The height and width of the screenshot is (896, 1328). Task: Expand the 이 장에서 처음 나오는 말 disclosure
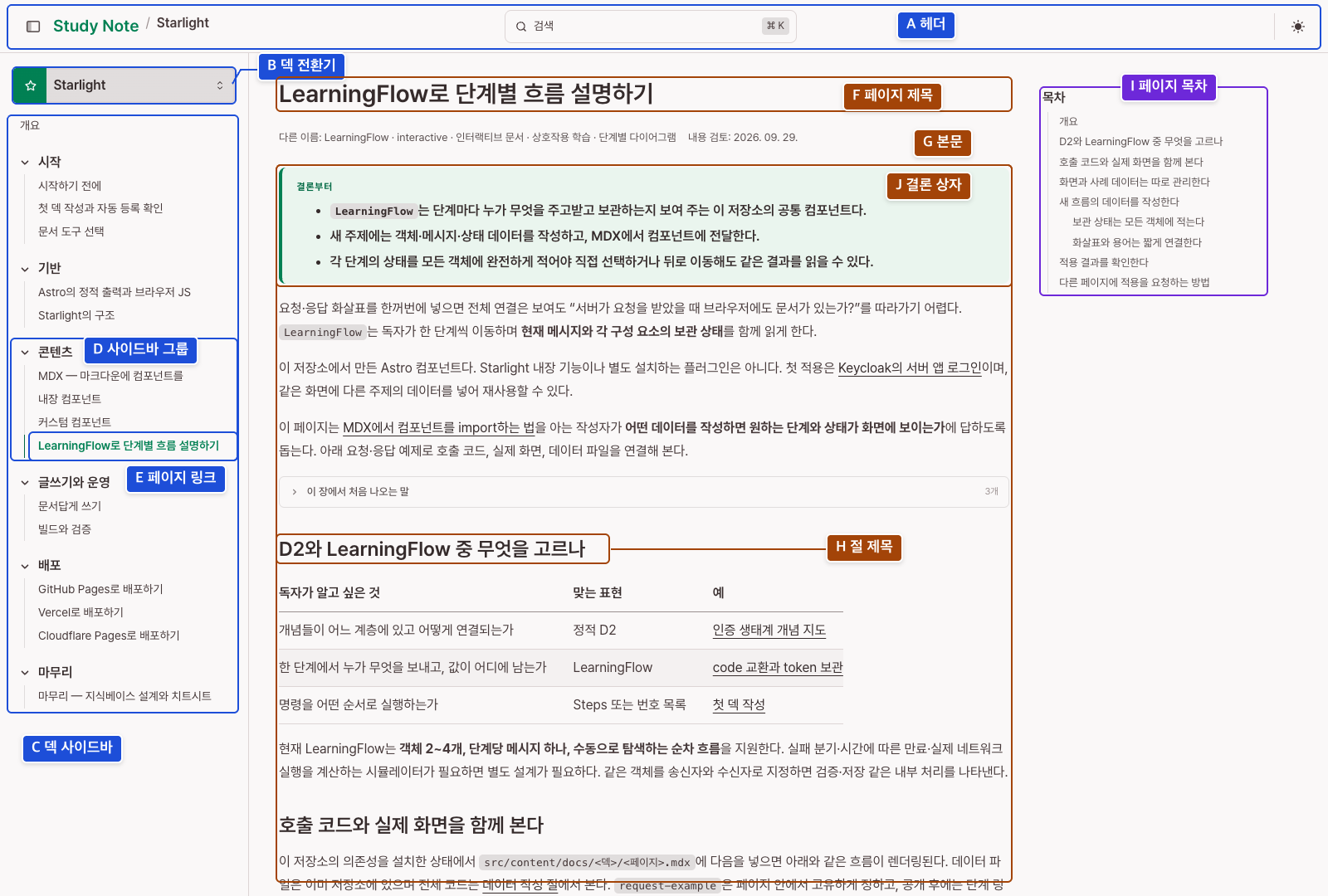point(644,492)
